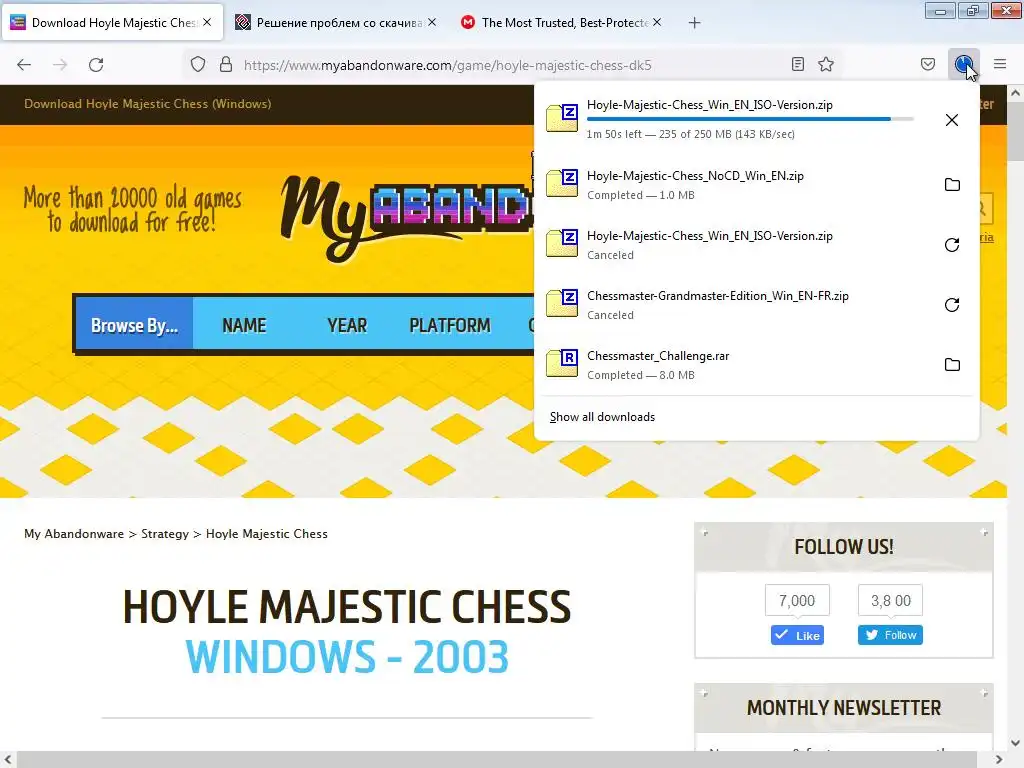
Task: Open Strategy breadcrumb link
Action: [165, 534]
